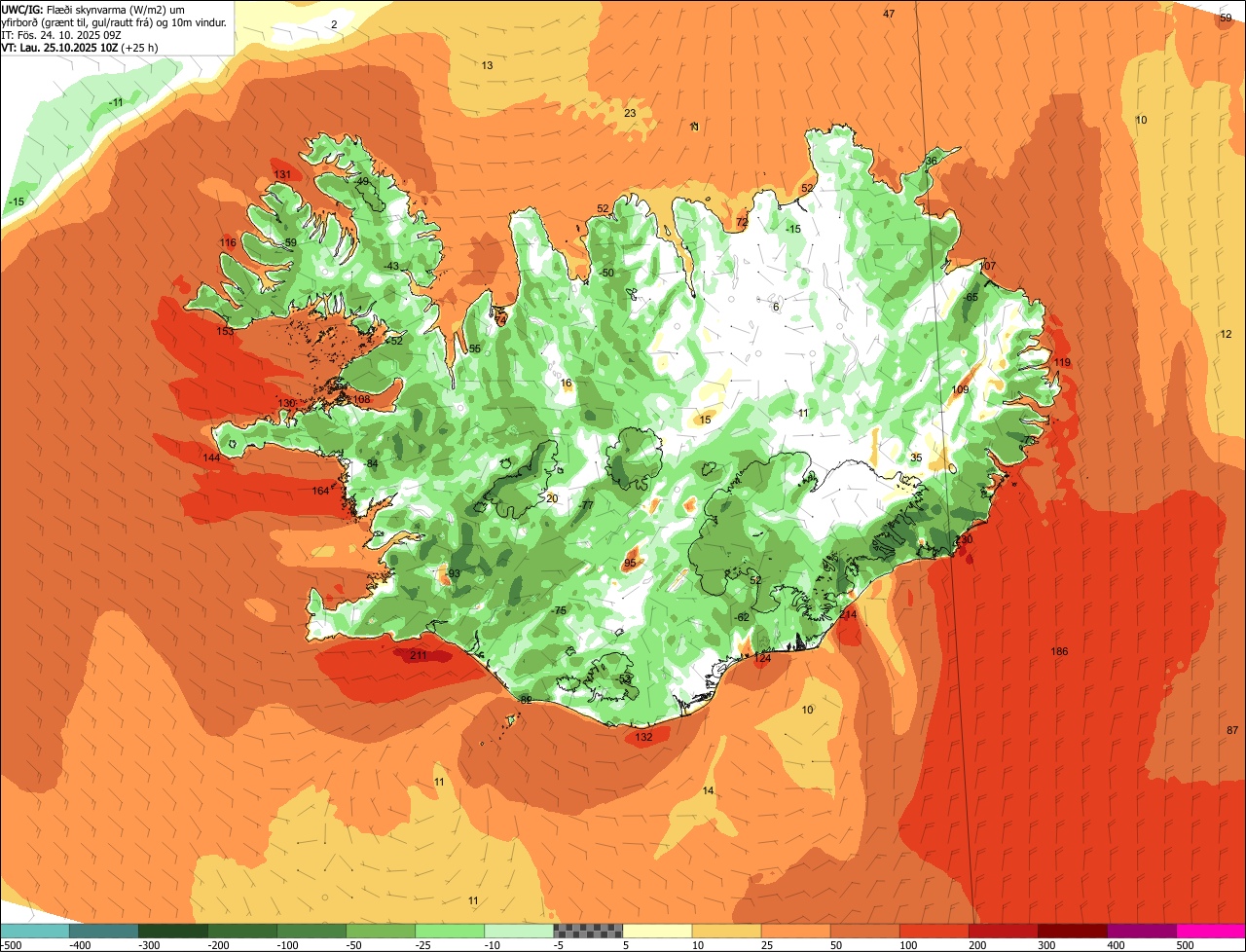1246x952 pixels.
Task: Click the crimson swatch between 200 and 300
Action: point(1002,931)
